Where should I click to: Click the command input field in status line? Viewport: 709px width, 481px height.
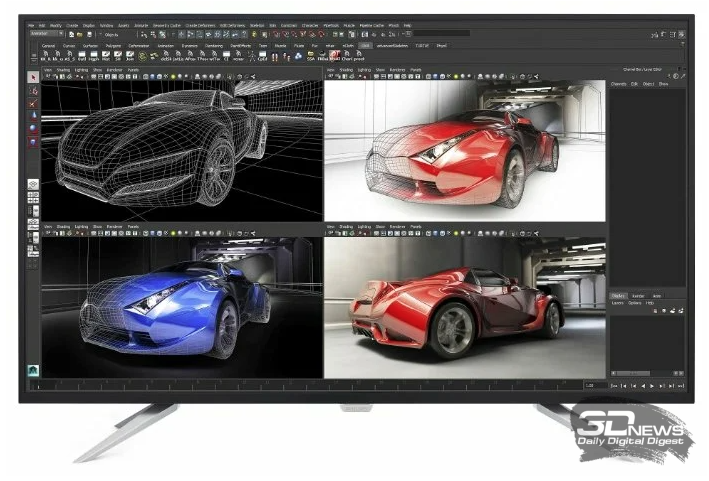coord(442,33)
